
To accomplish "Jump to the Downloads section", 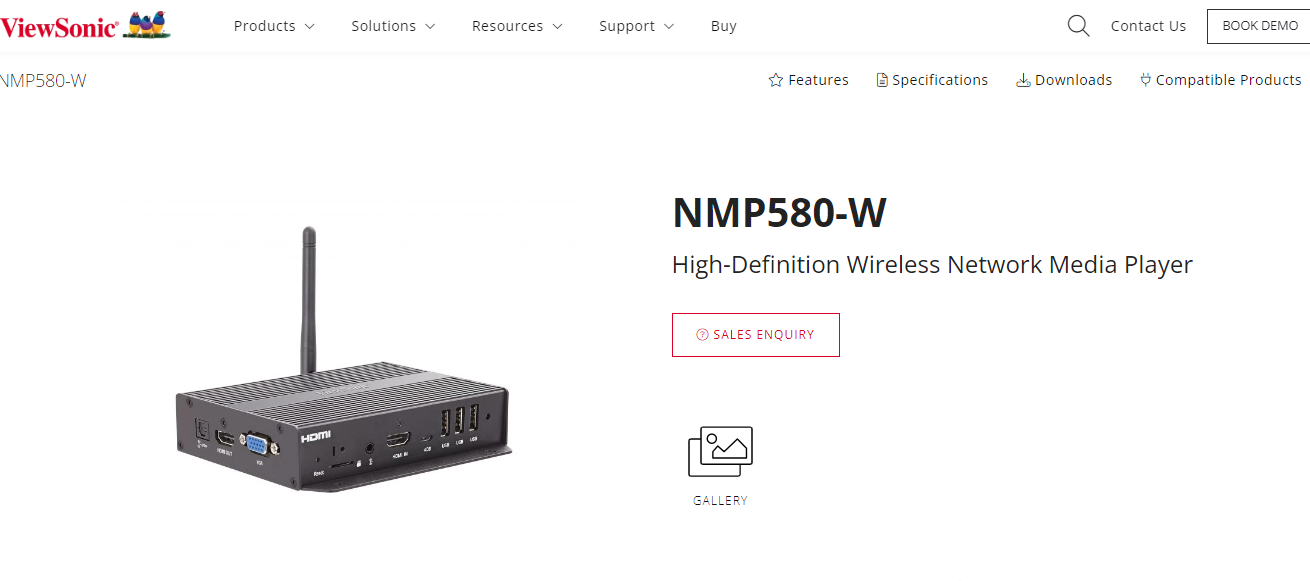I will [x=1073, y=80].
